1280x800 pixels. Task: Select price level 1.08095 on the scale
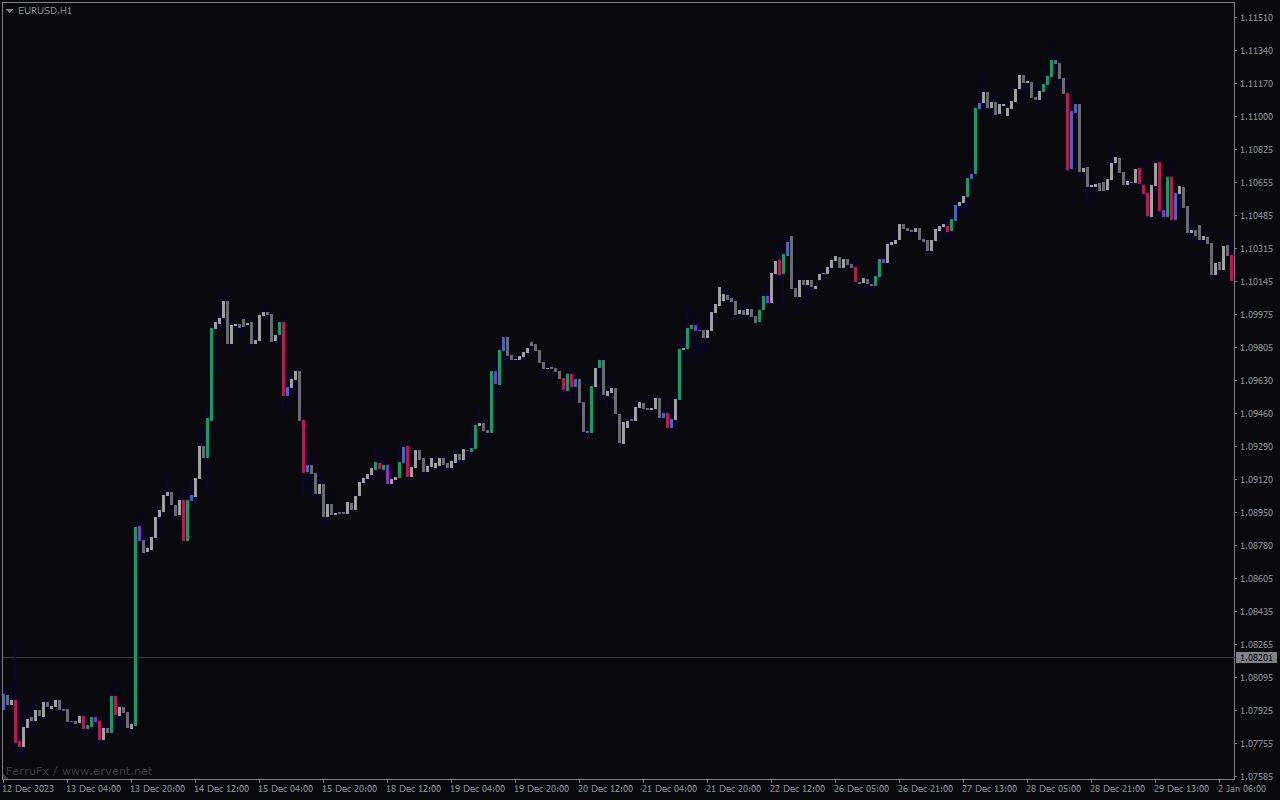pyautogui.click(x=1256, y=677)
